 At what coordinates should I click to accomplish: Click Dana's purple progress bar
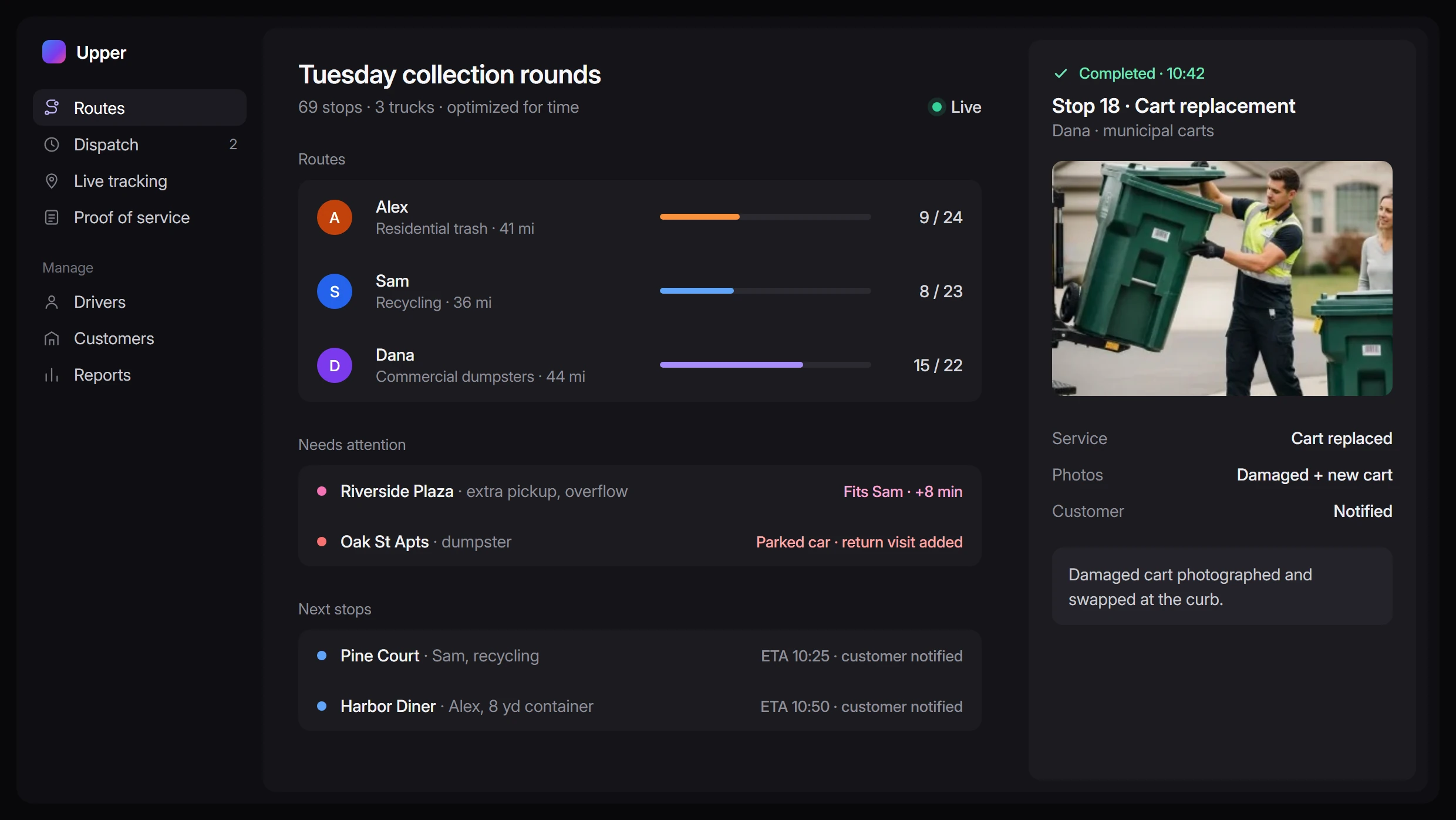pos(765,365)
